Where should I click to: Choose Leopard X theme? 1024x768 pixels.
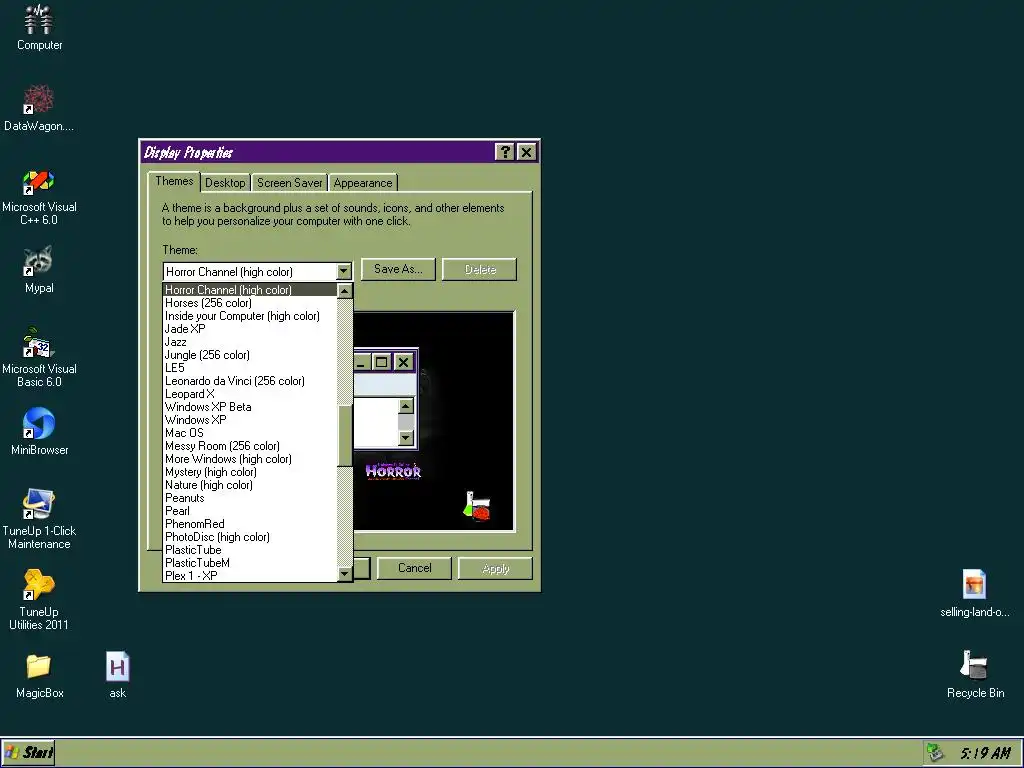pos(249,394)
